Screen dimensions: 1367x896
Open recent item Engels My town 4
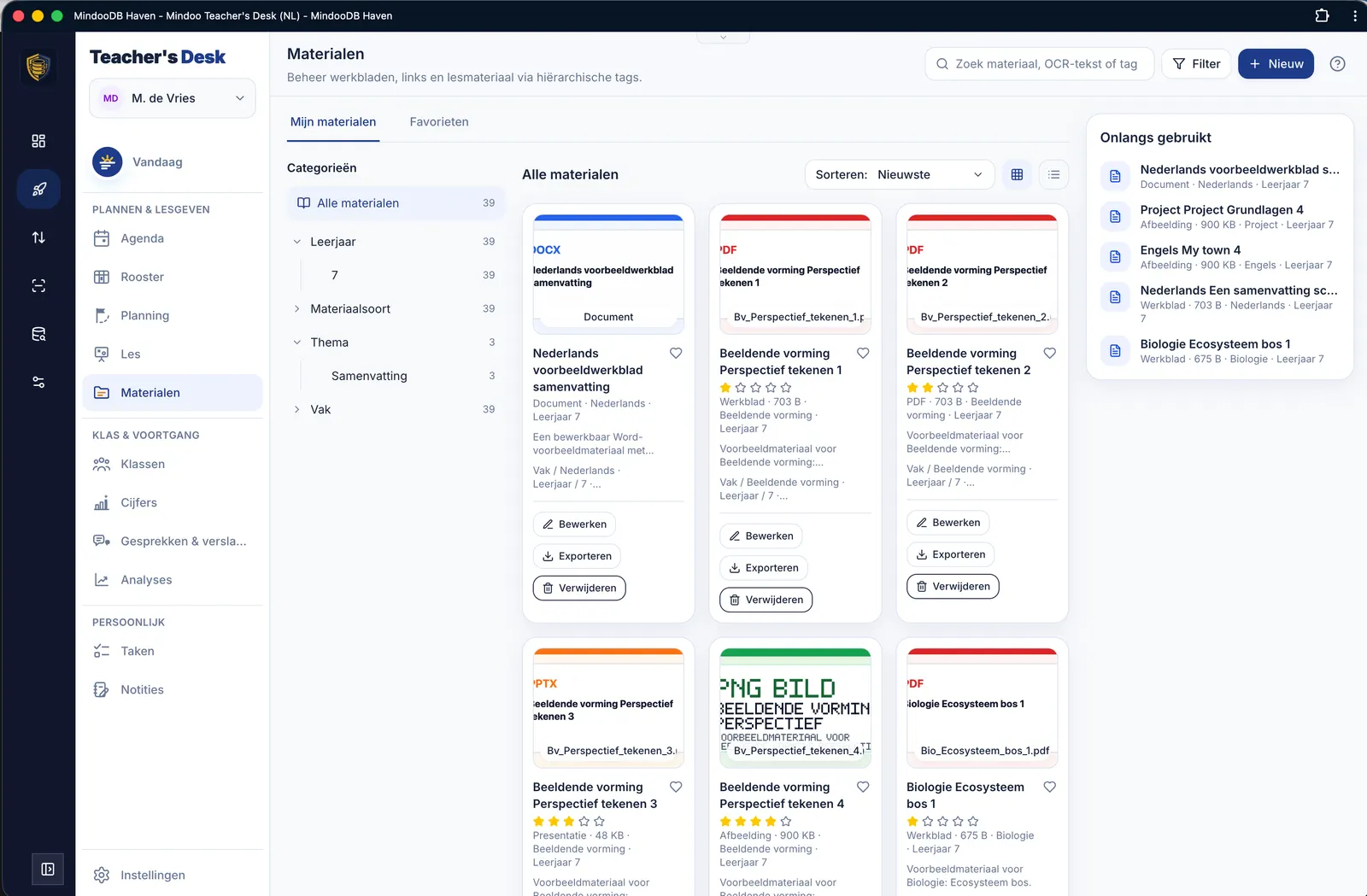pyautogui.click(x=1220, y=257)
